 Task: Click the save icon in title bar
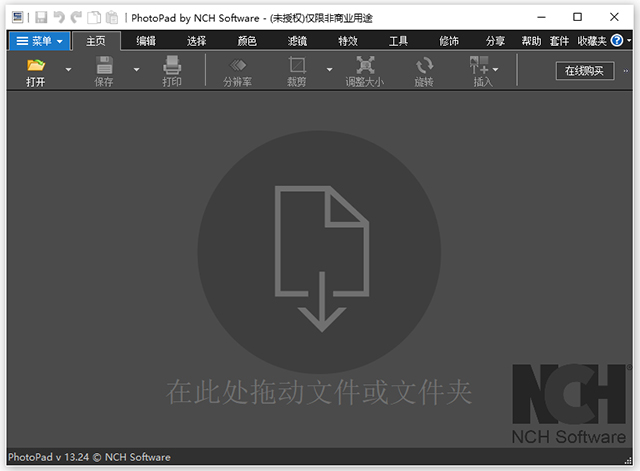(x=41, y=17)
